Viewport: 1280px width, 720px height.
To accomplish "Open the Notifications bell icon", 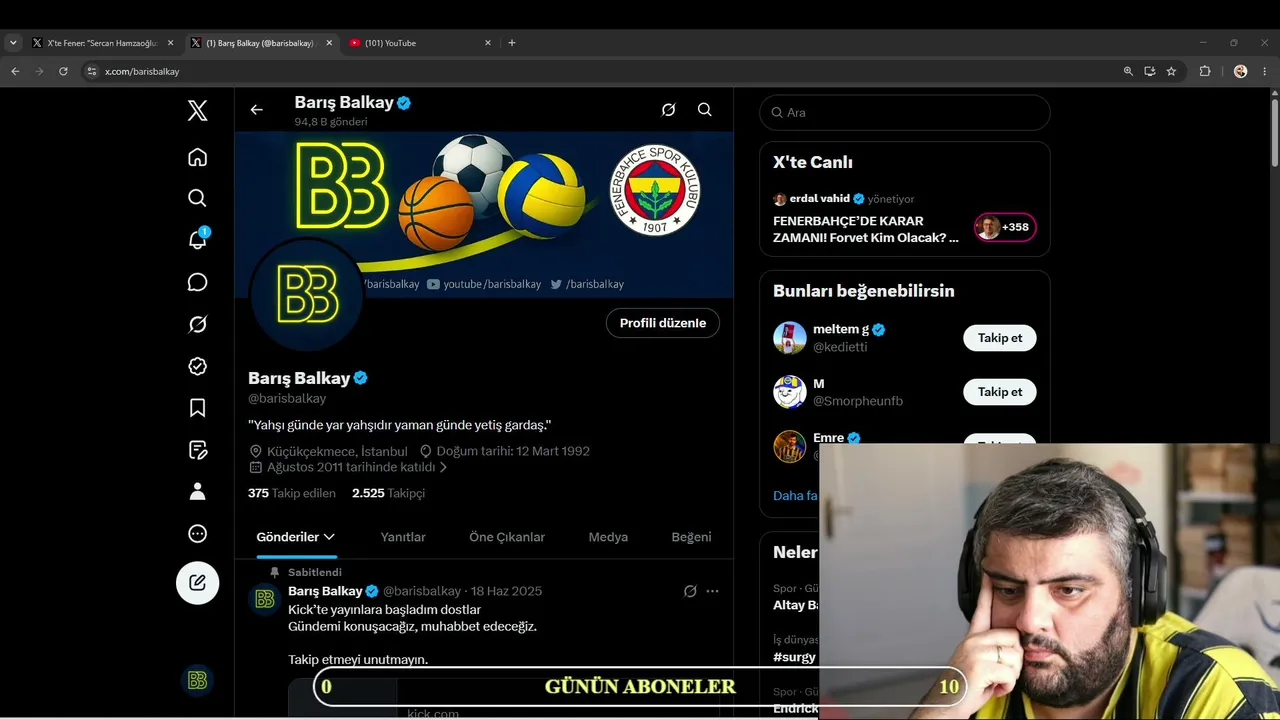I will tap(198, 240).
